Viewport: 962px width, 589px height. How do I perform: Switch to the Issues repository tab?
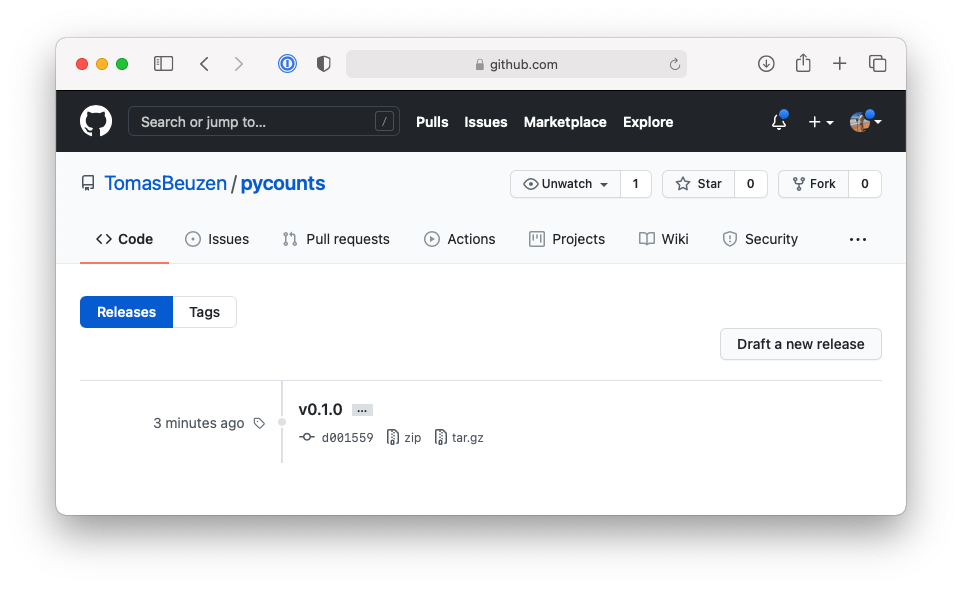point(217,239)
